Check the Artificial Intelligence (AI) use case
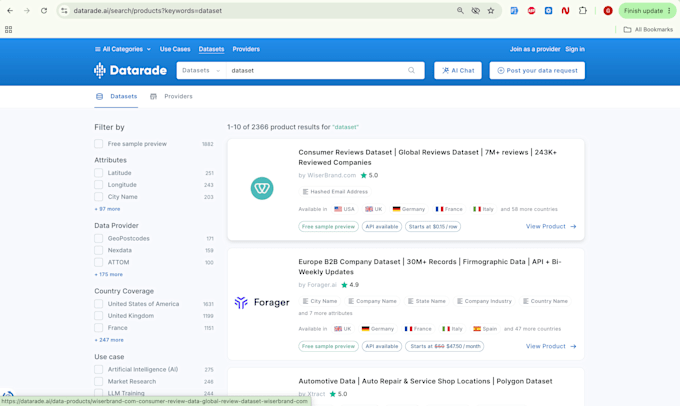Viewport: 680px width, 406px height. click(98, 369)
